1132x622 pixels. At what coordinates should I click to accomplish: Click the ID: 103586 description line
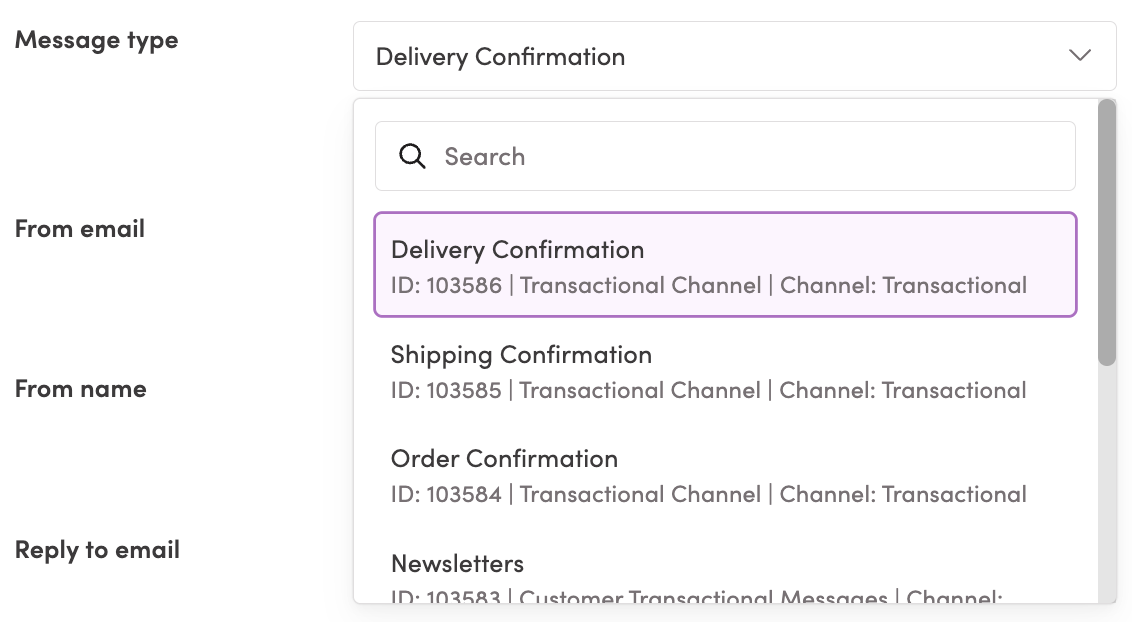point(708,286)
